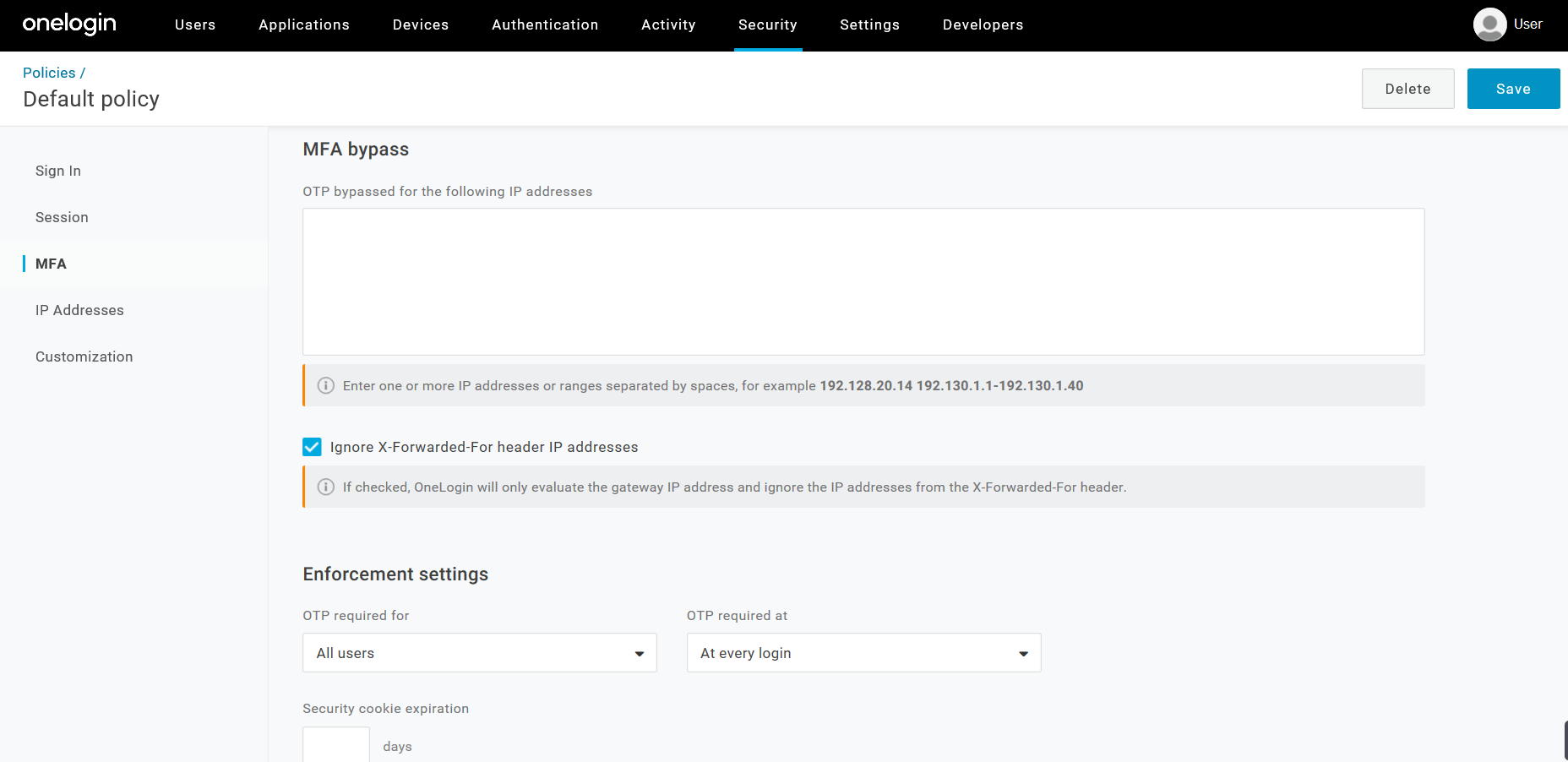
Task: Open the Security menu
Action: [x=768, y=25]
